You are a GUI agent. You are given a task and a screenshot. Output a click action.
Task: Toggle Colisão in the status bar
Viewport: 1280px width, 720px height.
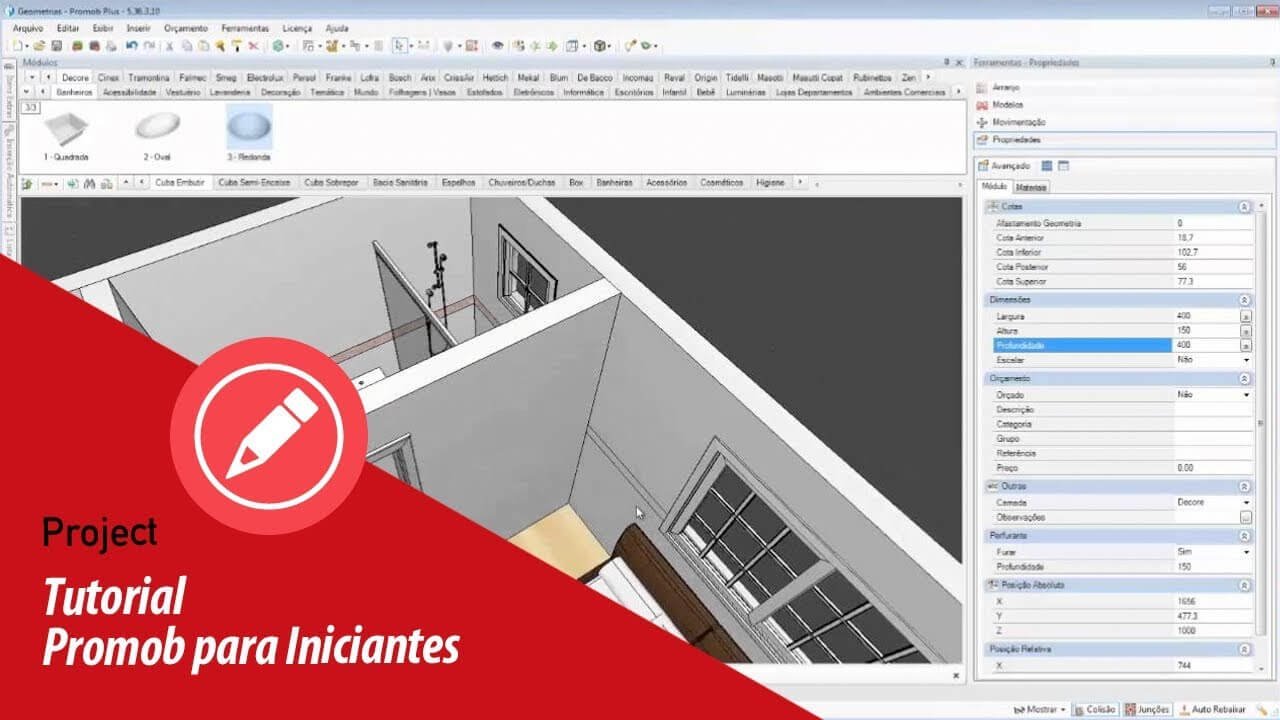click(1094, 709)
